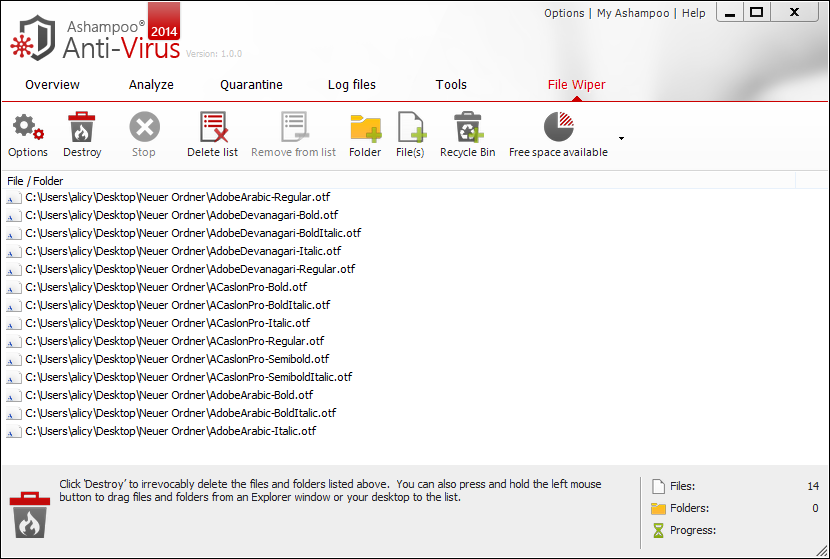Open Options link in title bar
This screenshot has width=830, height=559.
pos(564,13)
